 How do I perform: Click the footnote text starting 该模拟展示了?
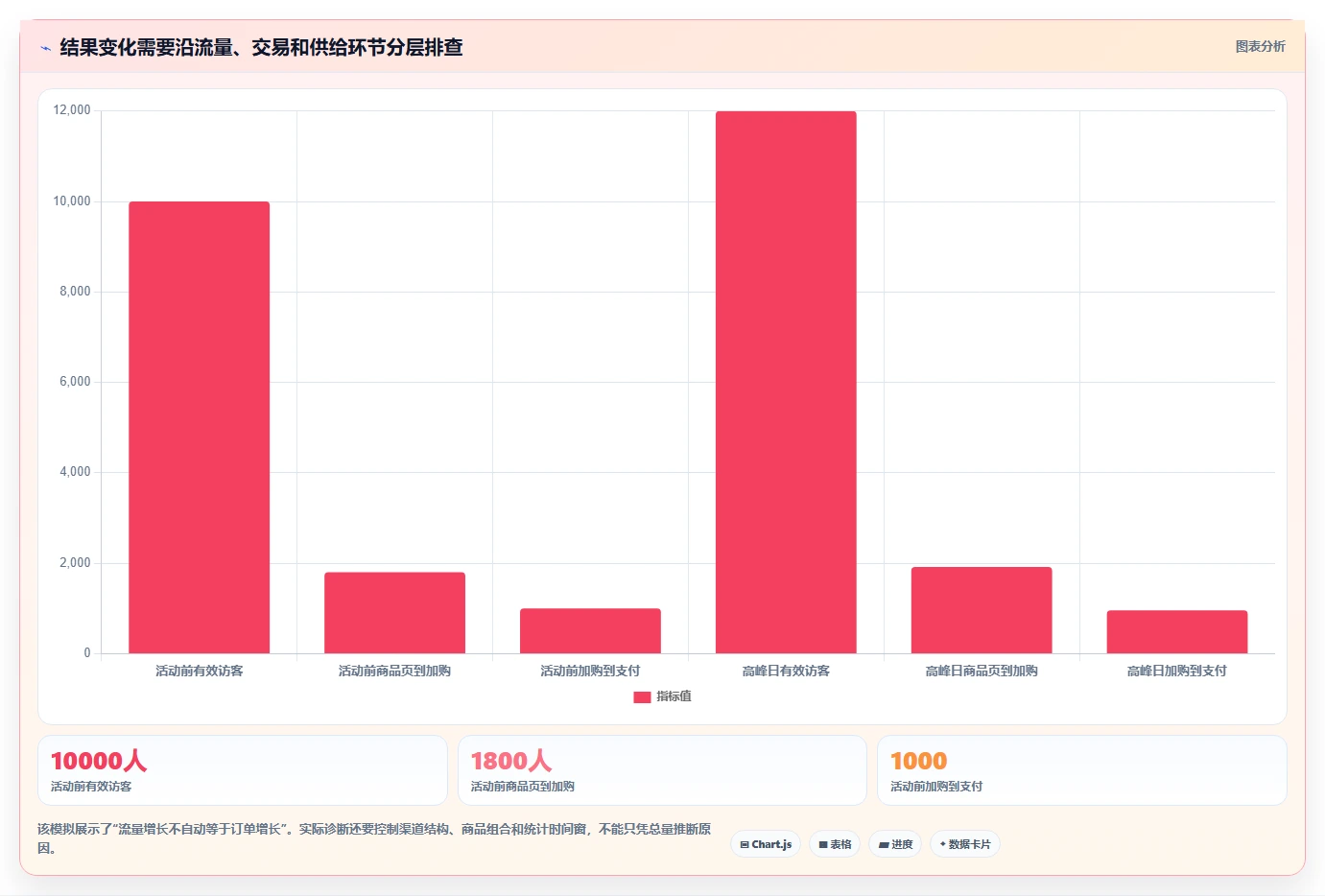374,838
